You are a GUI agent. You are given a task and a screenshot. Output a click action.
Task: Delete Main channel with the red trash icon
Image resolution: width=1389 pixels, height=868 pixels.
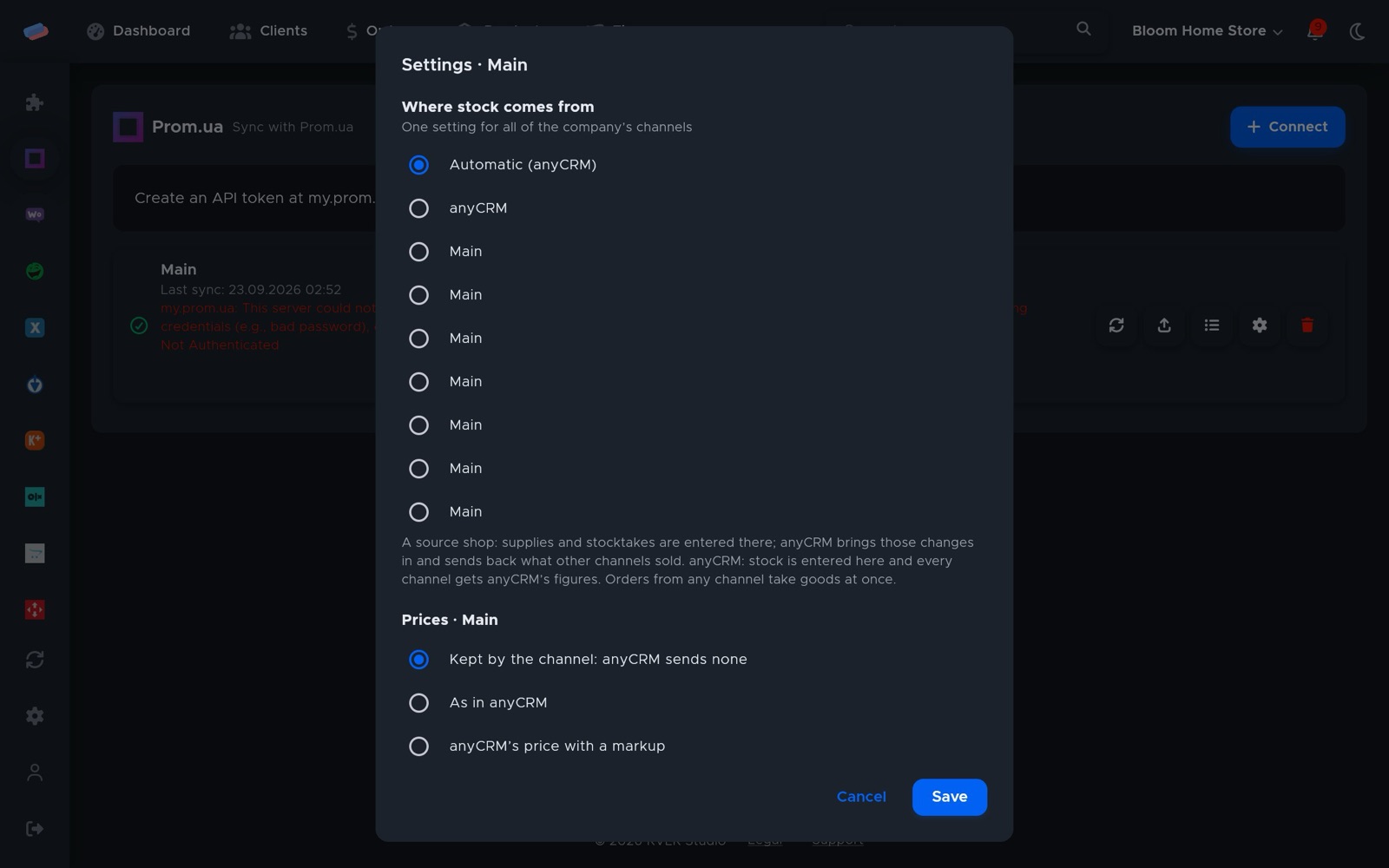[x=1307, y=325]
